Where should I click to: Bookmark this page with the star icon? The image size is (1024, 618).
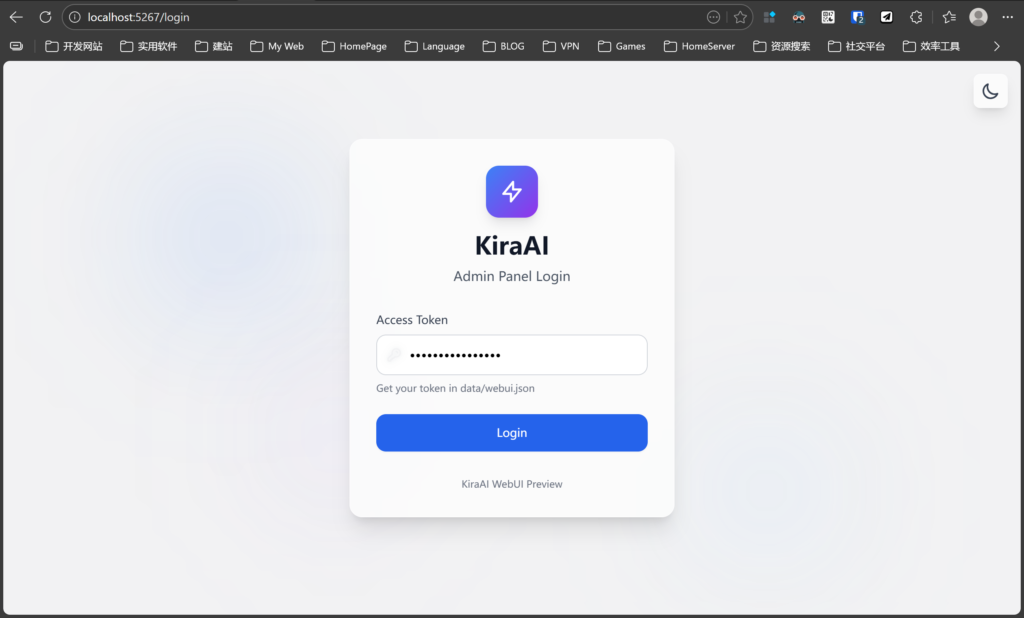pos(740,17)
